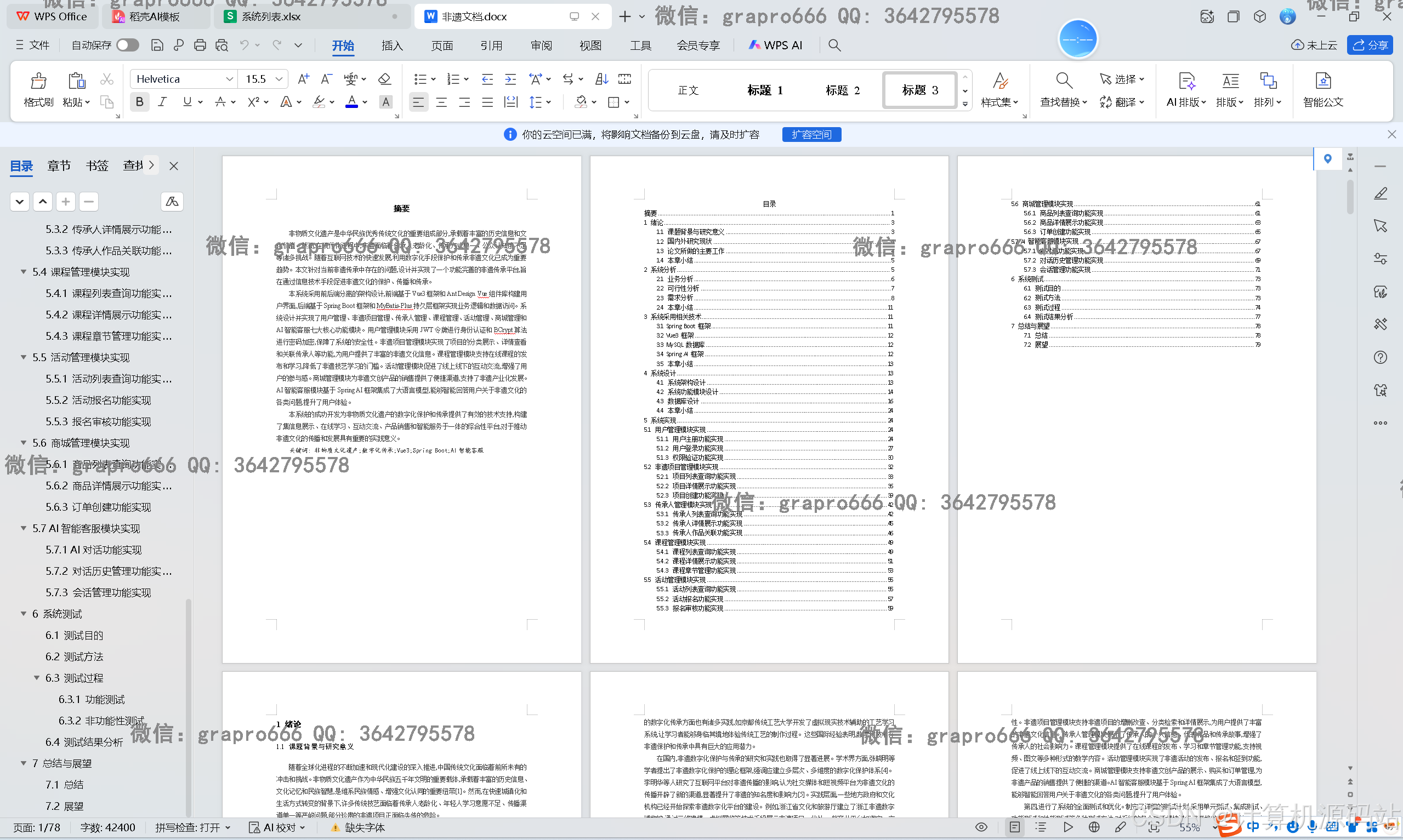Click the center align paragraph icon
The image size is (1403, 840).
coord(441,102)
